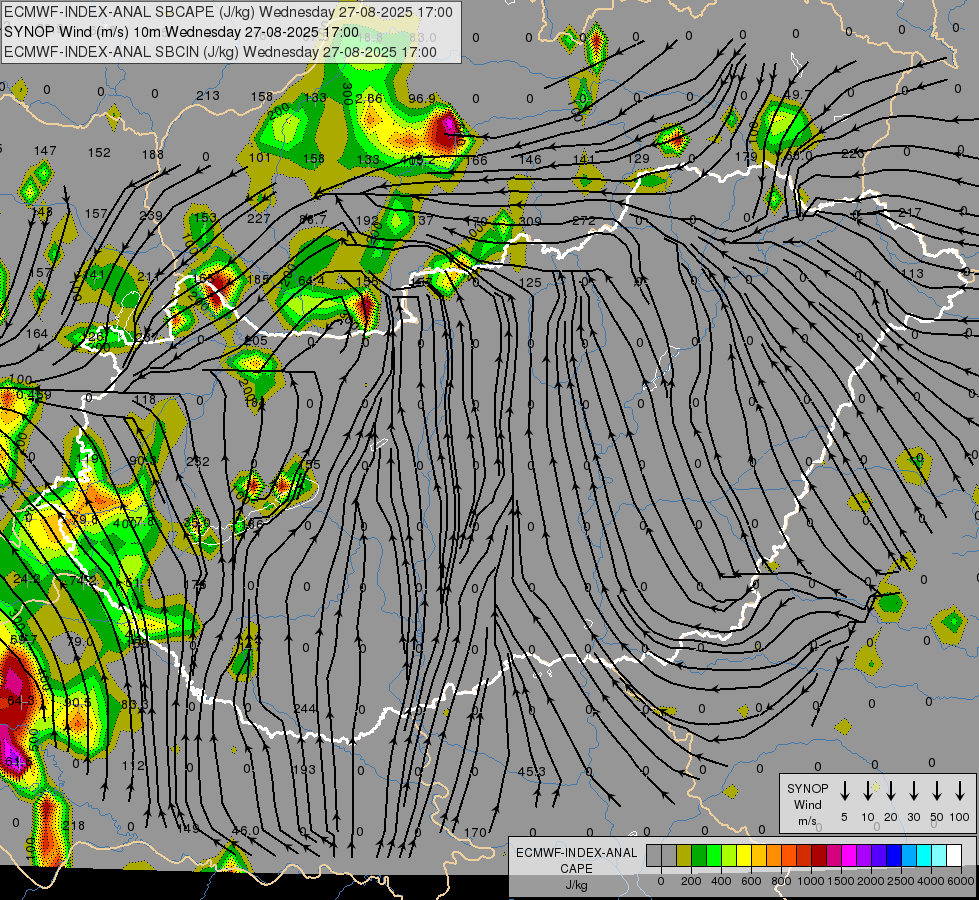Click the '2500' tick label on CAPE scale
This screenshot has width=979, height=900.
point(901,881)
